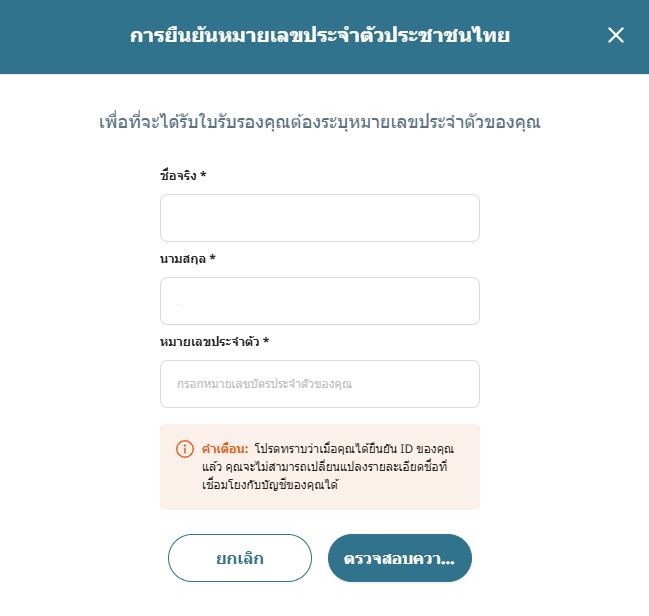Click the นามสกุล field label
Viewport: 649px width, 616px height.
click(x=183, y=259)
